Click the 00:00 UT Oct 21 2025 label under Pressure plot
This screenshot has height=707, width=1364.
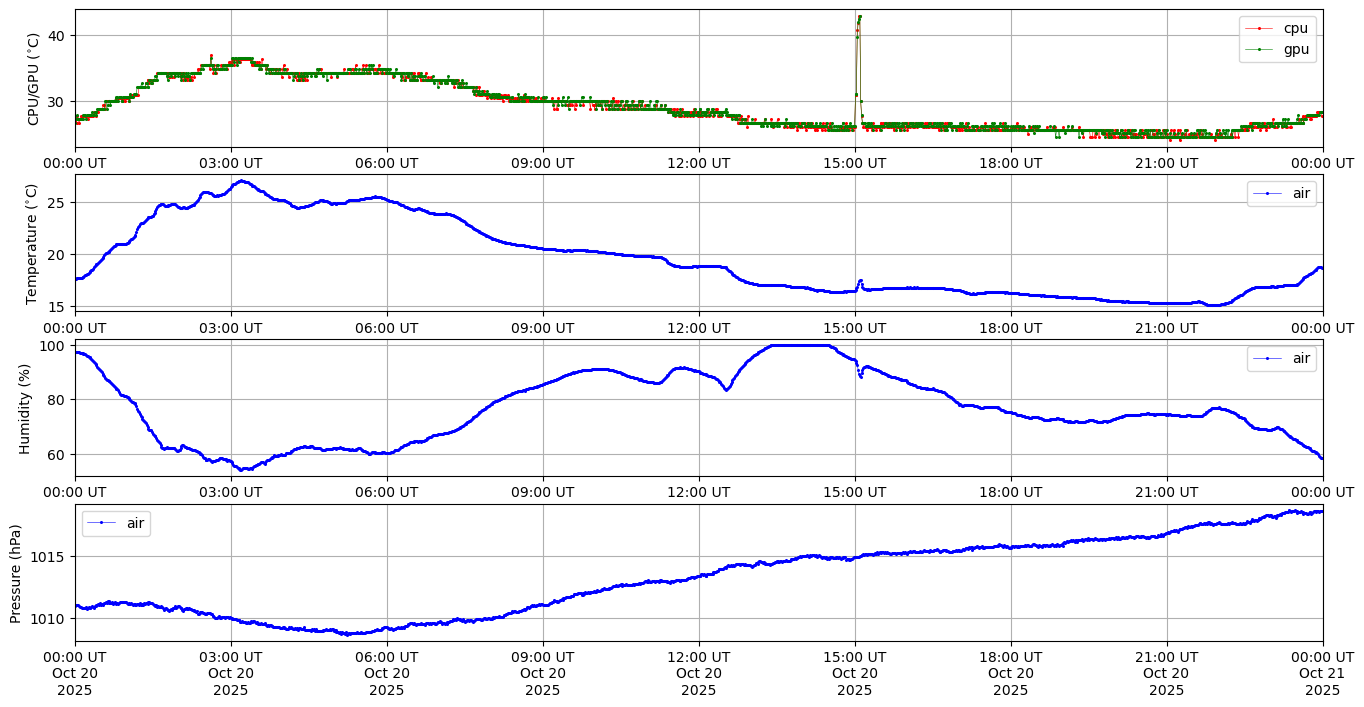(1322, 675)
